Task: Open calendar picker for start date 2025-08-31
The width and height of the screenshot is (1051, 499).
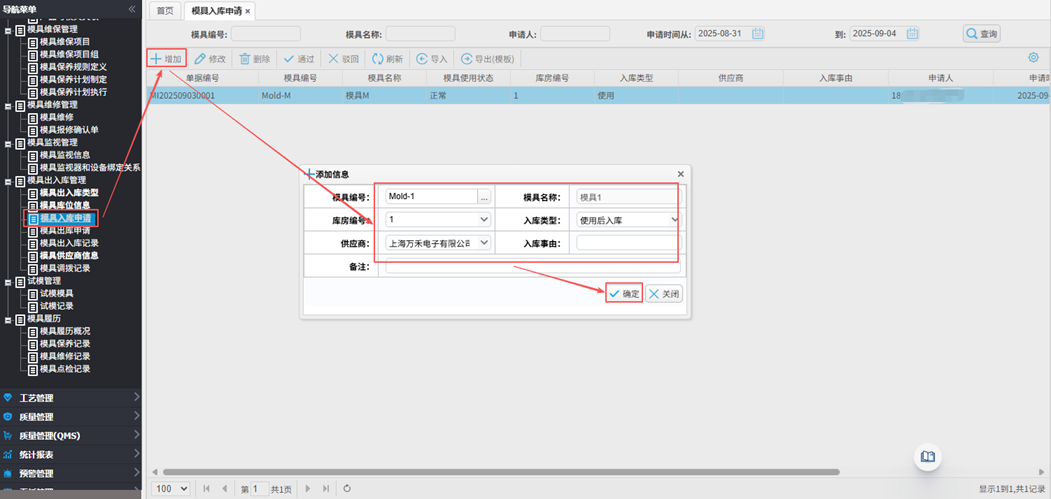Action: tap(758, 34)
